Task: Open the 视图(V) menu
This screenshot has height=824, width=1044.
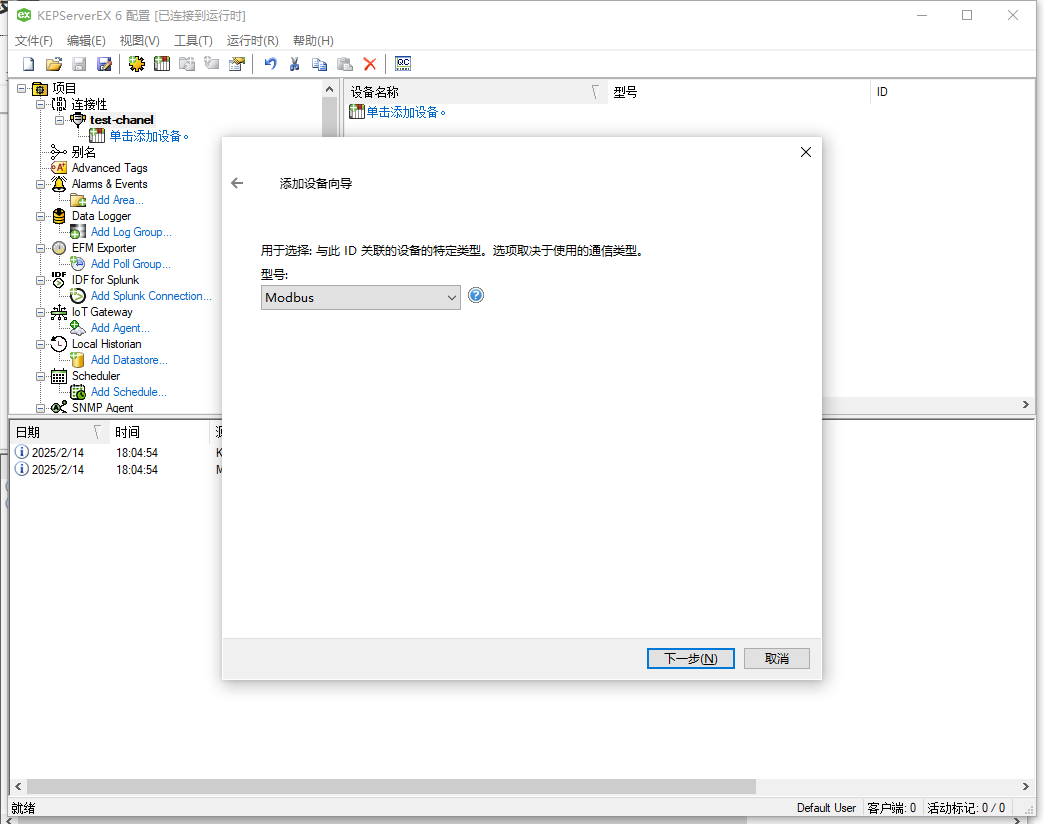Action: pos(140,41)
